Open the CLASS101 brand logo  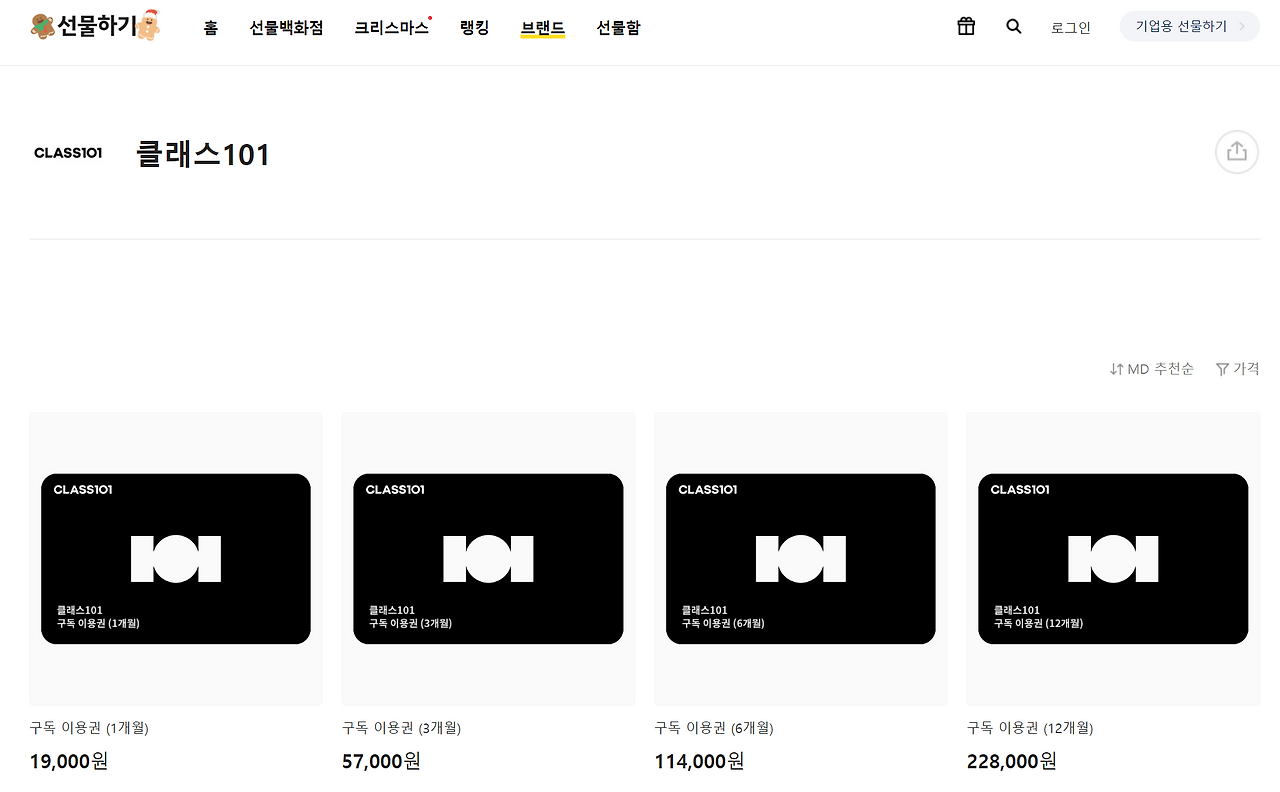click(x=68, y=153)
